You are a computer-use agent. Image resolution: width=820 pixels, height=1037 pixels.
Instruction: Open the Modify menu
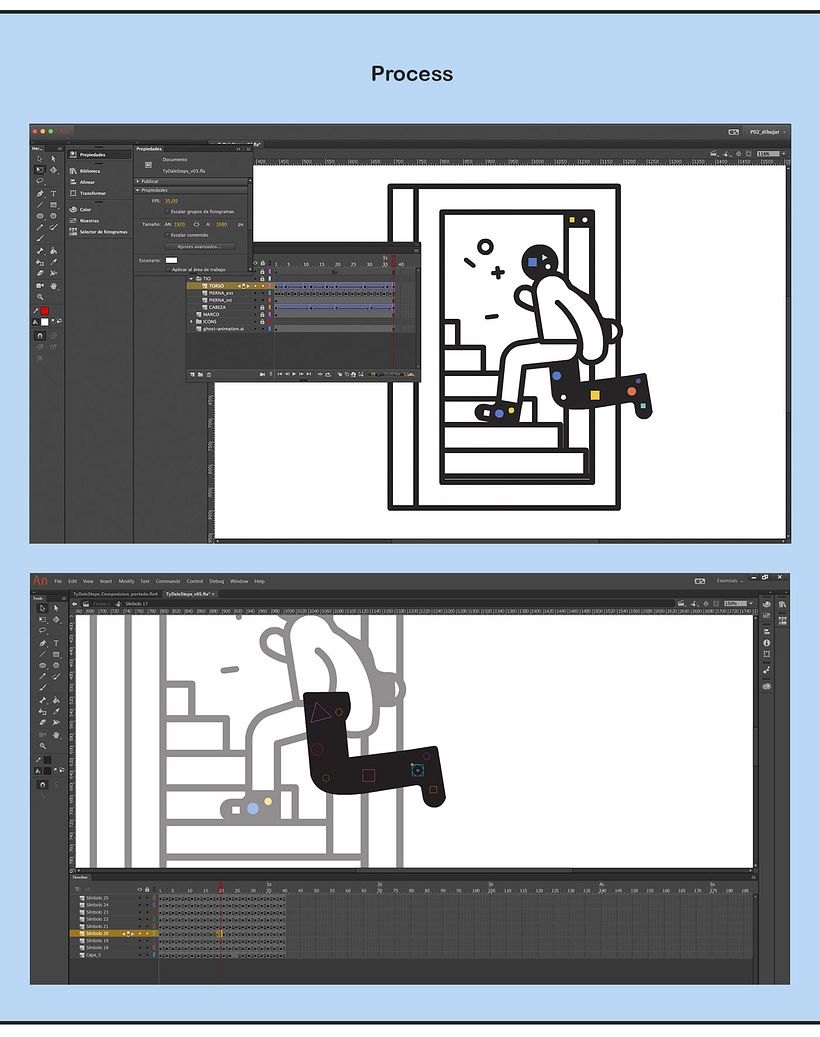click(126, 581)
